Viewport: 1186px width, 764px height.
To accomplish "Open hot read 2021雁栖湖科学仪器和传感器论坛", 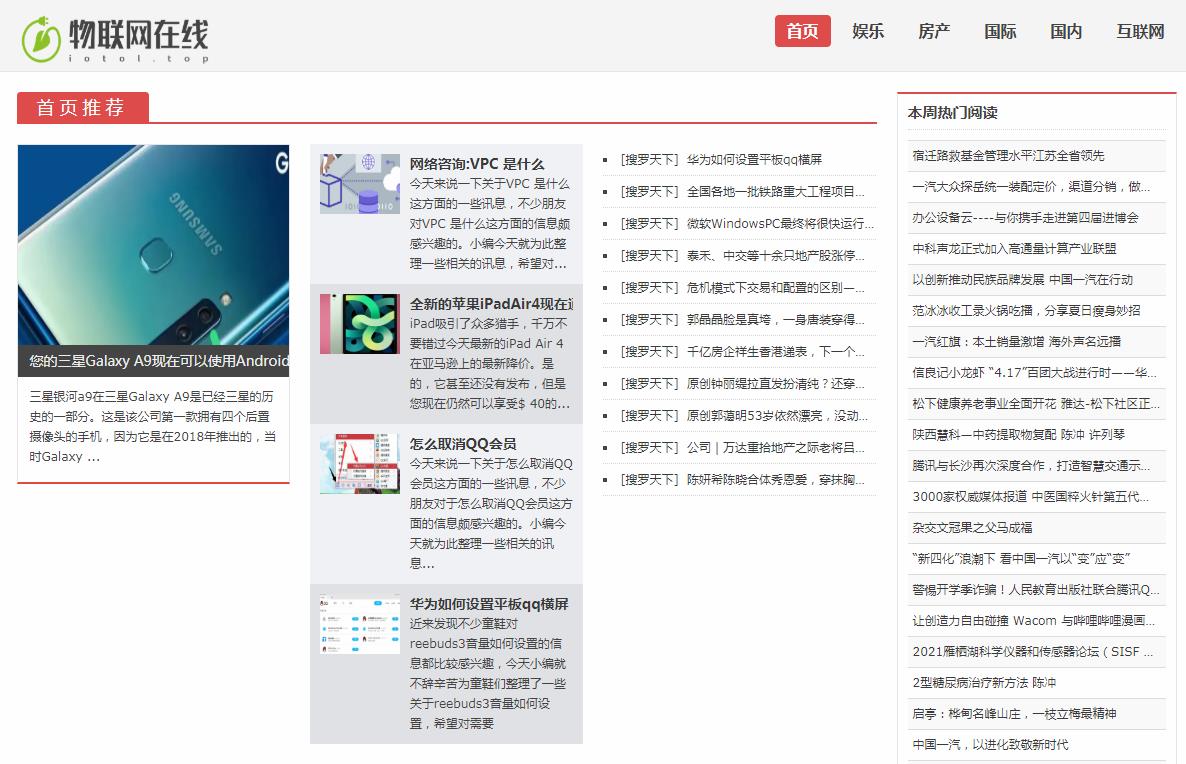I will point(1032,652).
